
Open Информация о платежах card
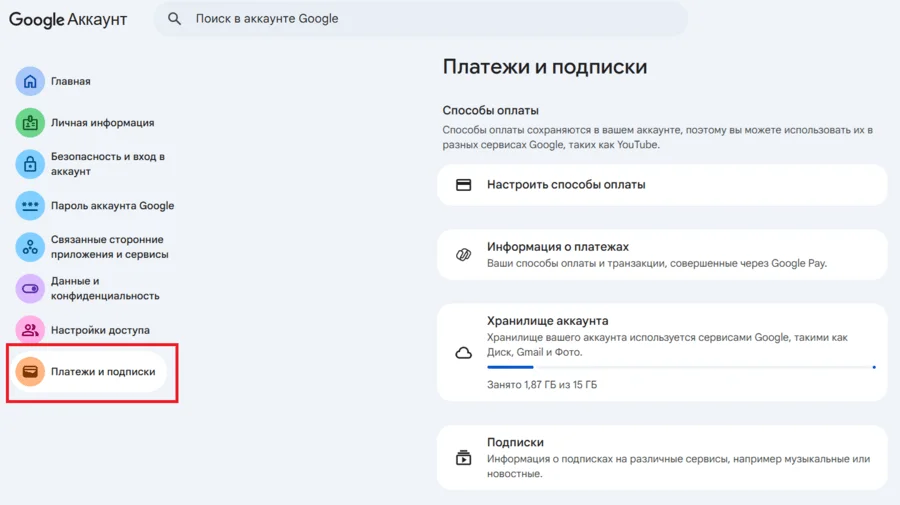[662, 254]
